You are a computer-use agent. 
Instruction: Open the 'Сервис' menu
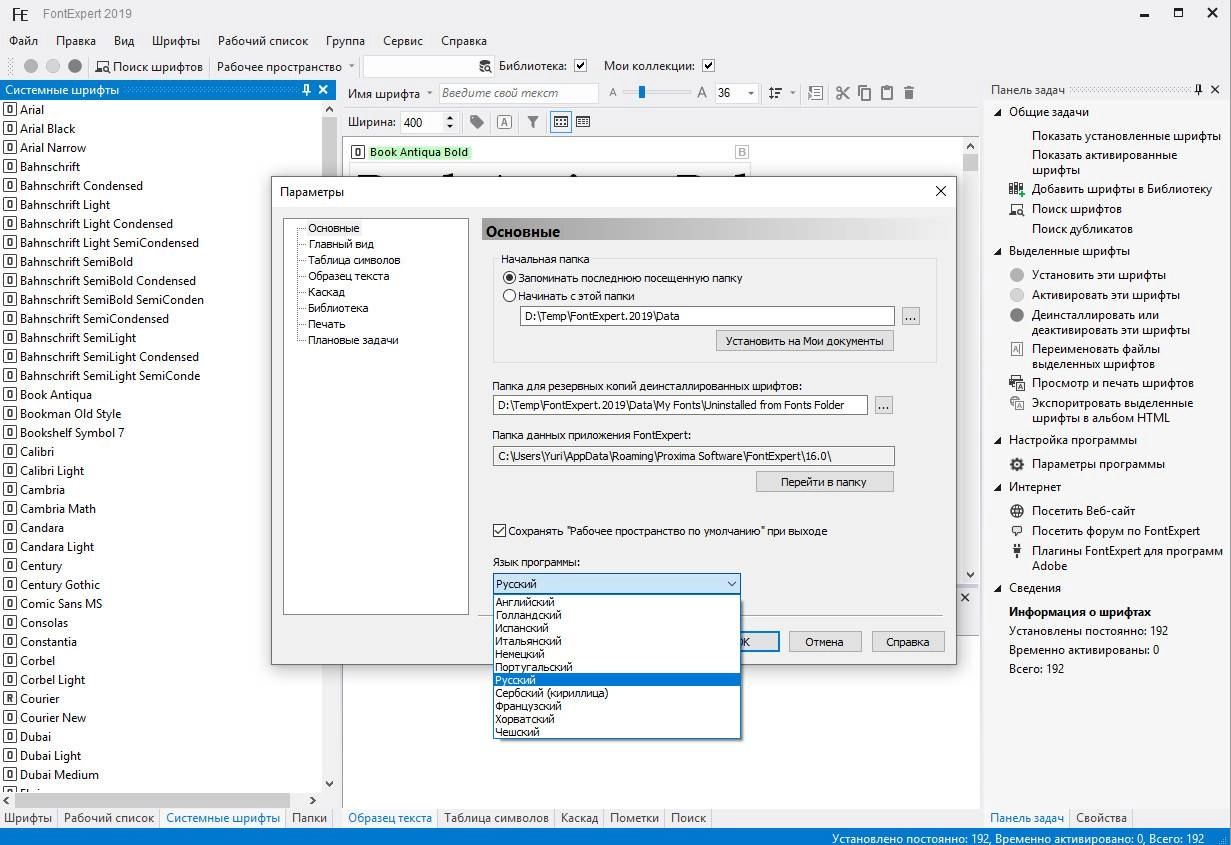tap(403, 41)
